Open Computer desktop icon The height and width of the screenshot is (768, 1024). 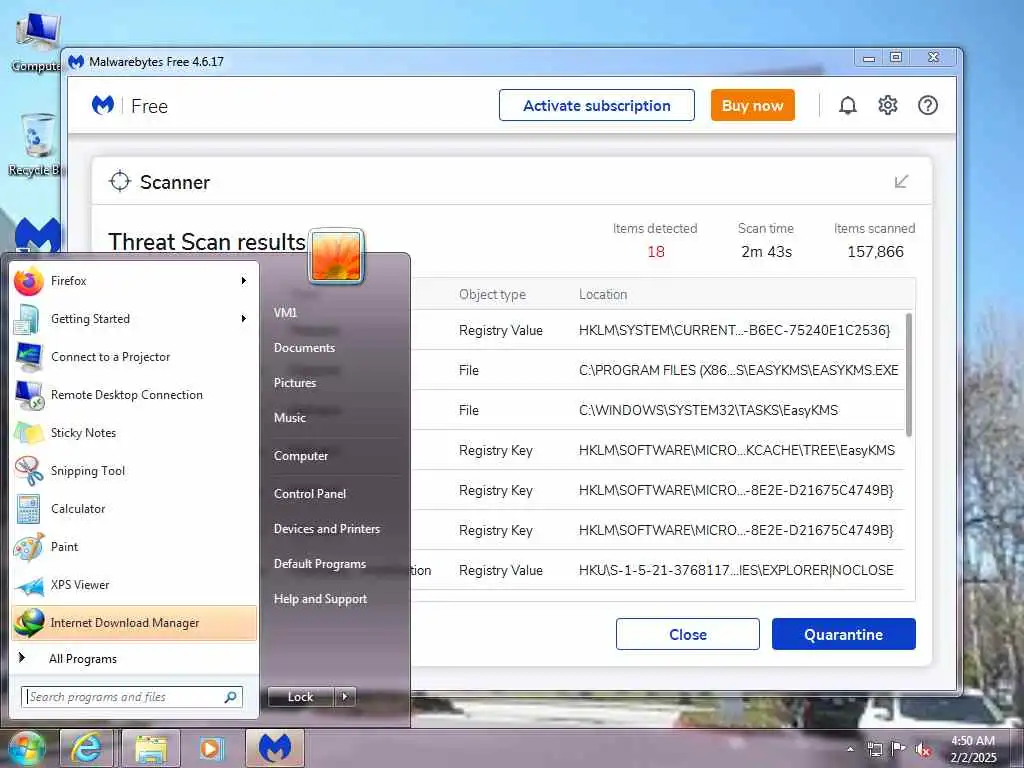click(x=36, y=42)
